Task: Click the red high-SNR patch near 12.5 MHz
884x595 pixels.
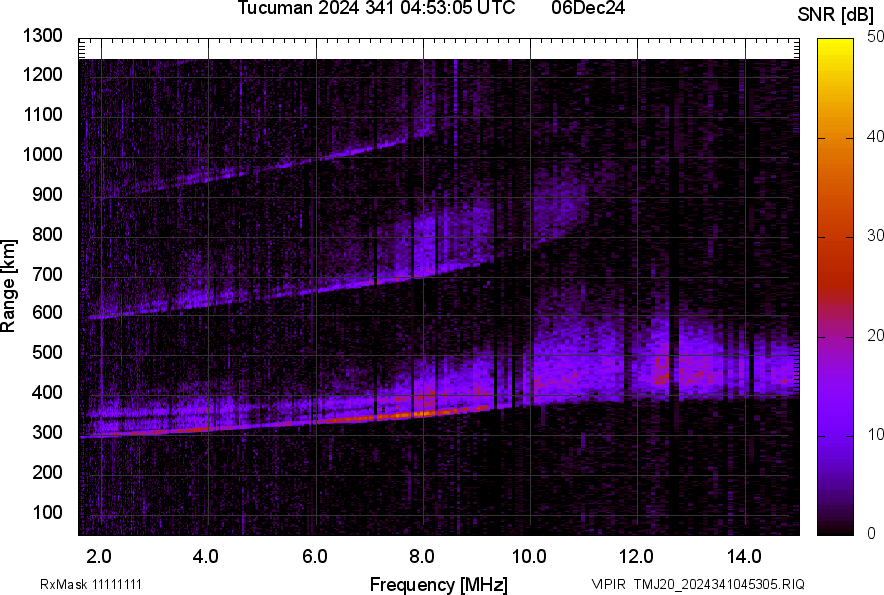Action: pyautogui.click(x=662, y=372)
